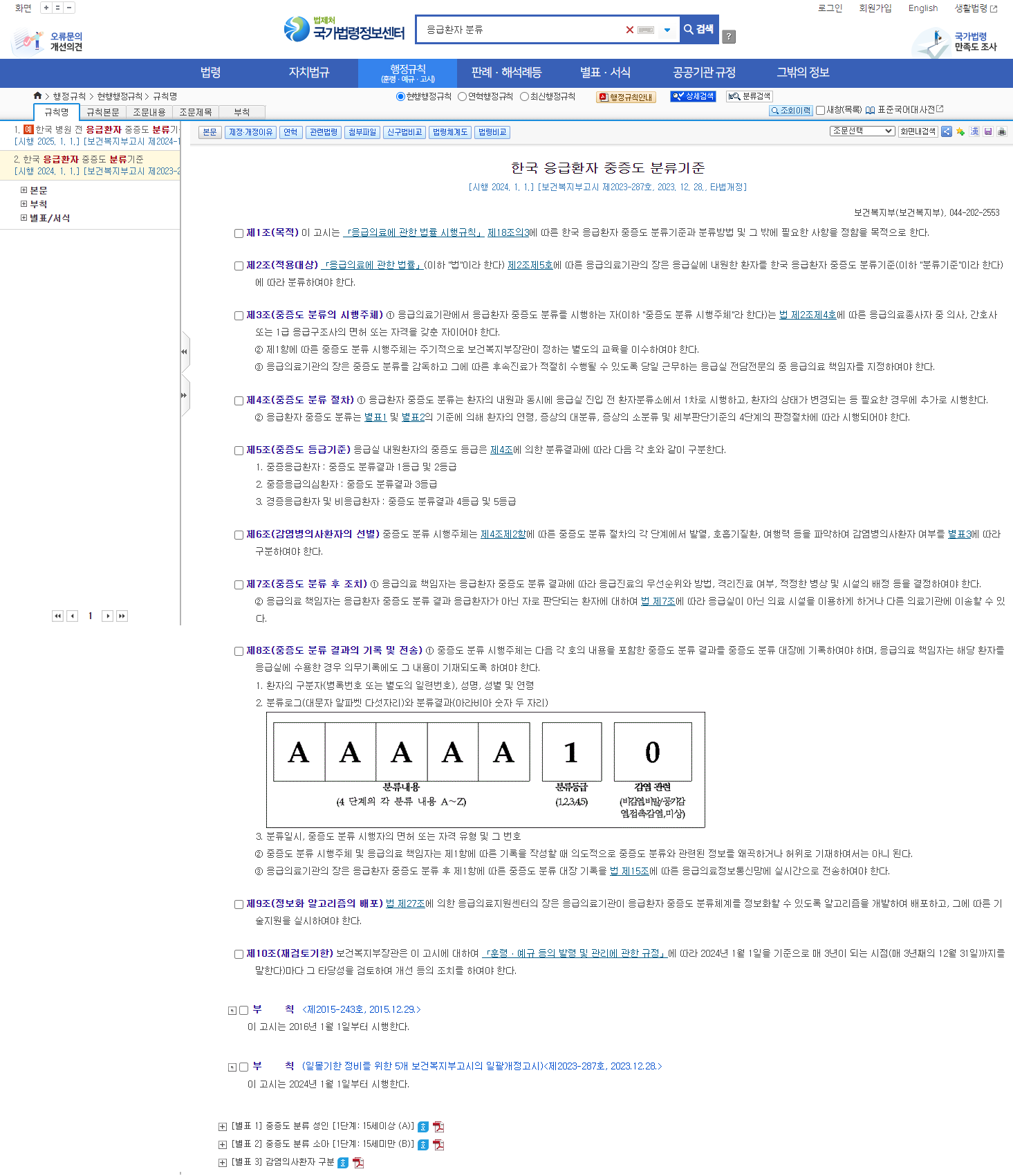Enable the 새창(목록) checkbox
The height and width of the screenshot is (1176, 1013).
pos(820,110)
